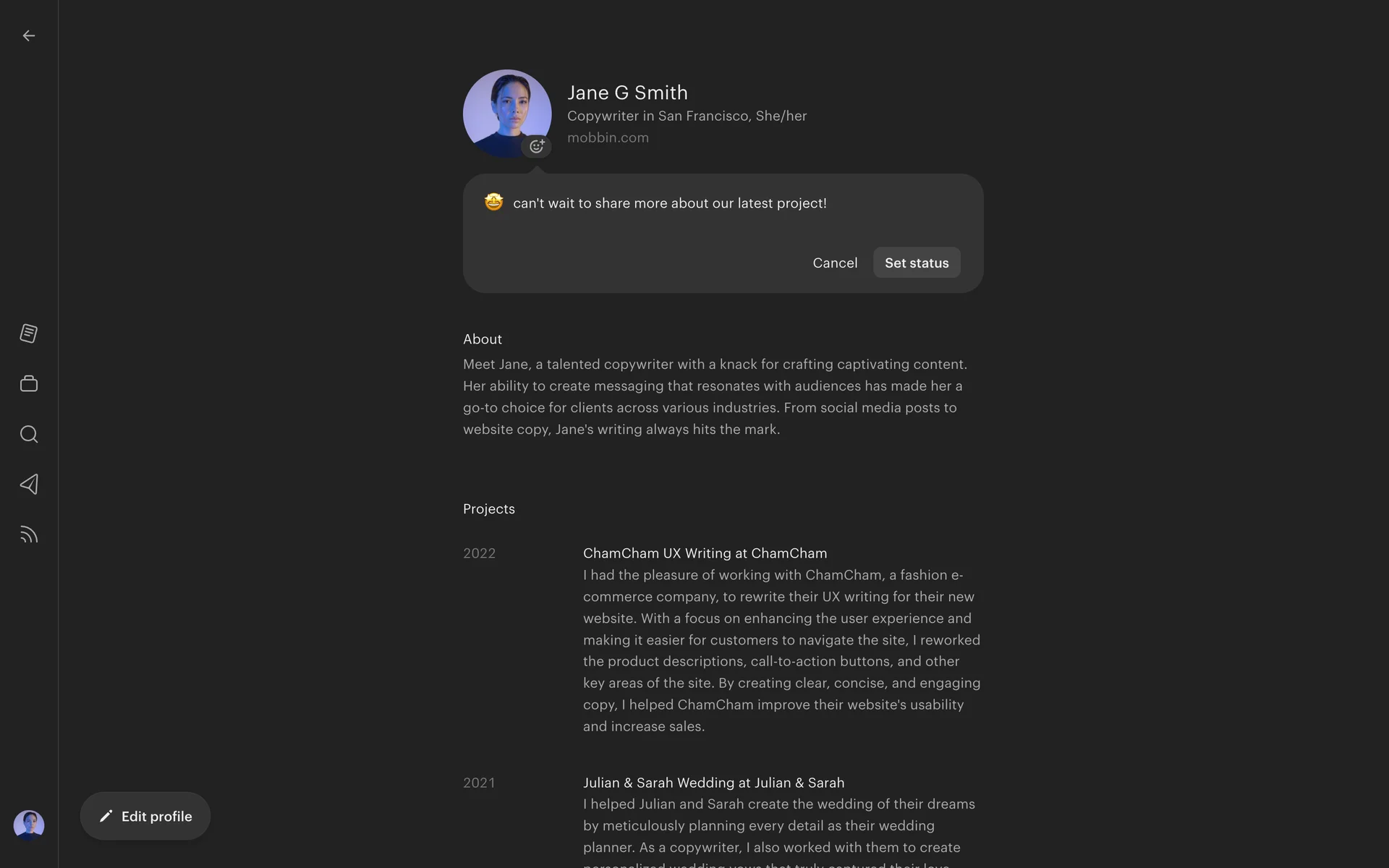Open the search icon in sidebar
The image size is (1389, 868).
(29, 434)
